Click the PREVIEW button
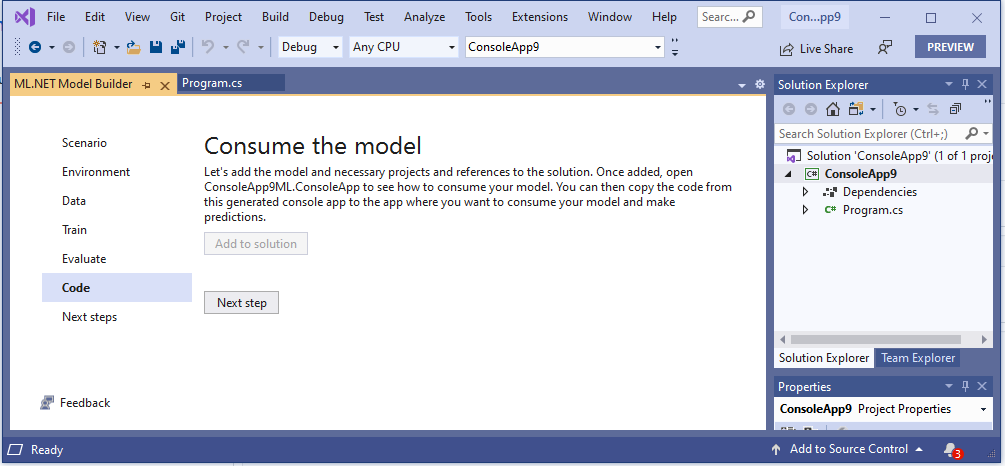 [x=951, y=47]
